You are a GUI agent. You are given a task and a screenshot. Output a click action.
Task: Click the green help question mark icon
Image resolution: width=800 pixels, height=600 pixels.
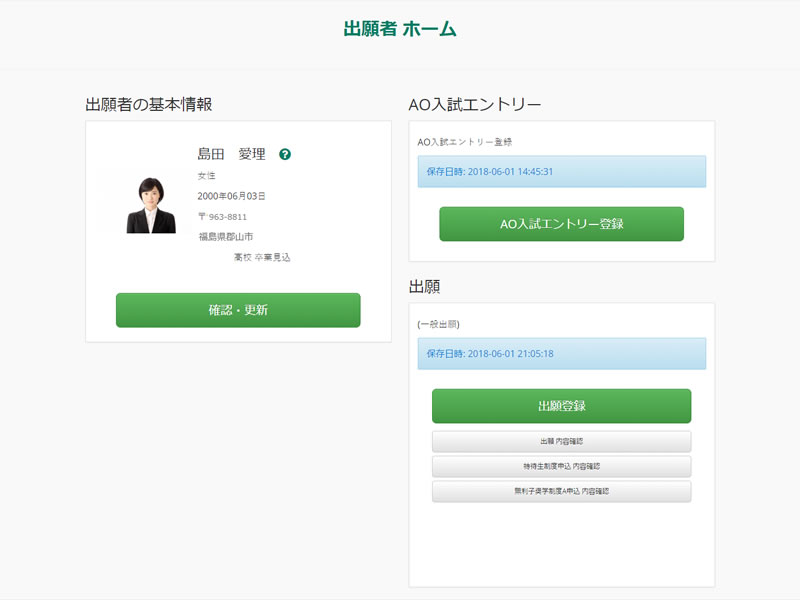click(x=285, y=155)
